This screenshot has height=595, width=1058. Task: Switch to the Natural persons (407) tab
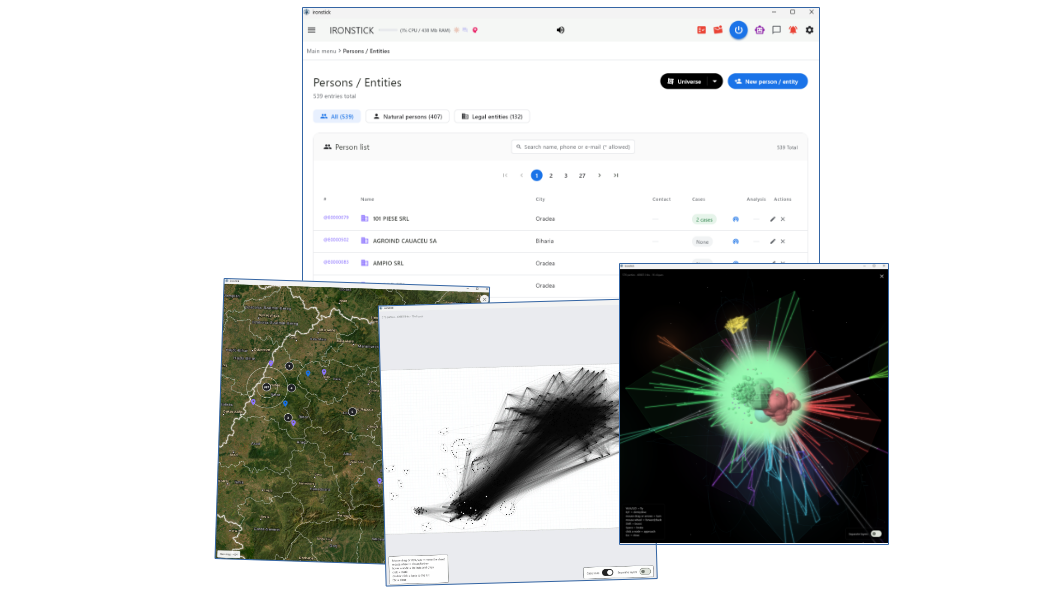click(x=408, y=117)
